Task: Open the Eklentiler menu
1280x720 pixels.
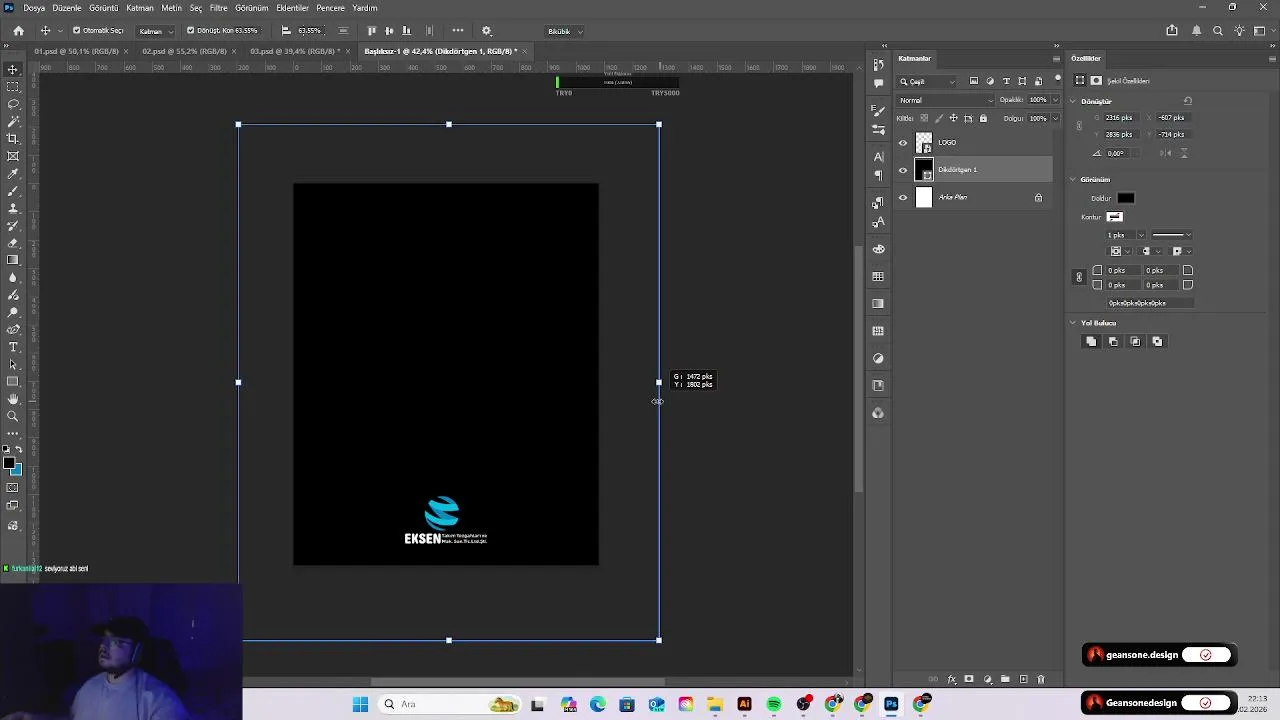Action: click(292, 8)
